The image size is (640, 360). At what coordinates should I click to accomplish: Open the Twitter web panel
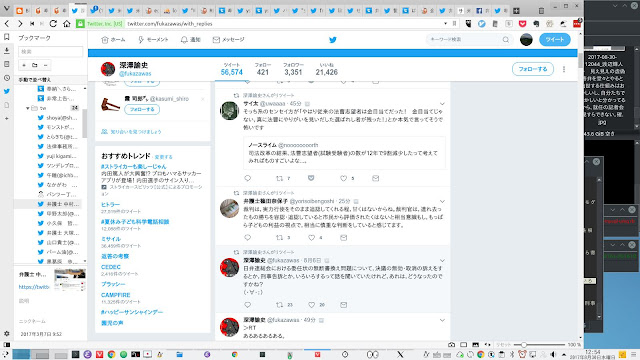click(x=7, y=91)
